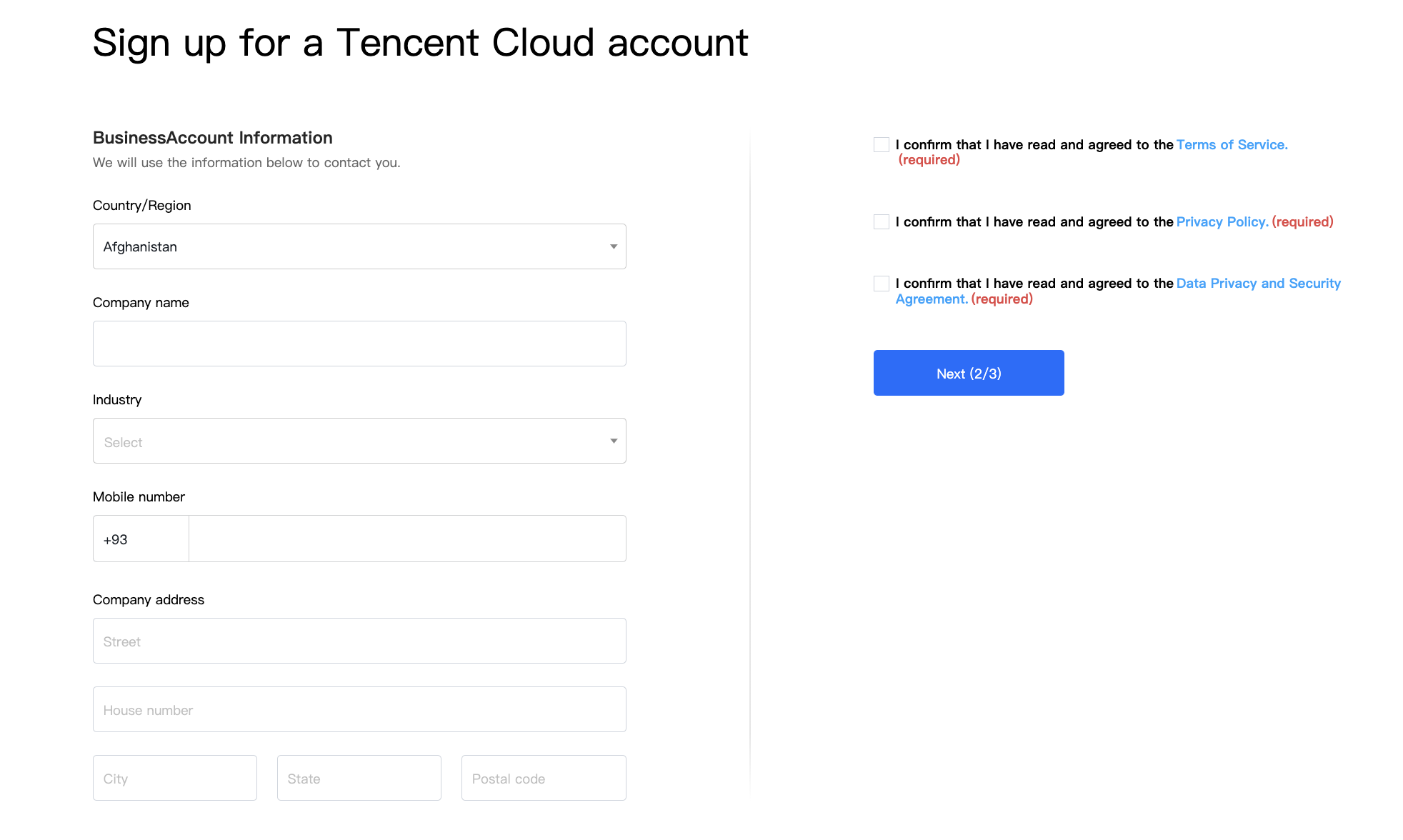This screenshot has height=840, width=1403.
Task: Click the +93 country code box
Action: tap(141, 539)
